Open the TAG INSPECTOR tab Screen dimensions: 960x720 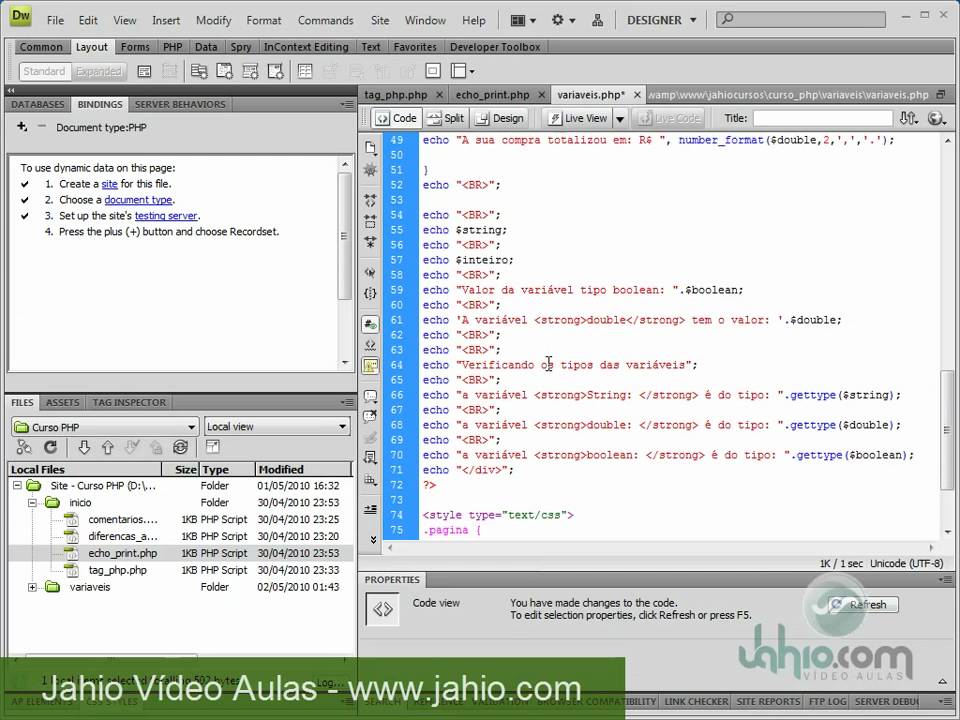129,402
